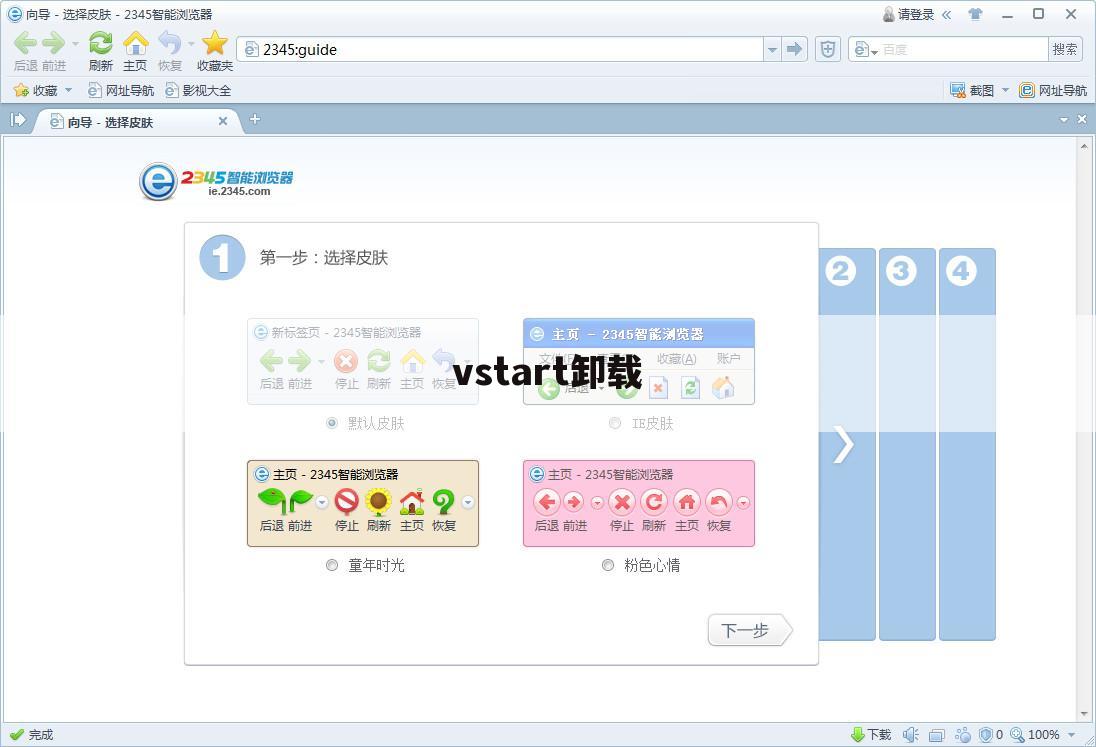Select the 默认皮肤 radio button
1096x747 pixels.
(x=332, y=423)
